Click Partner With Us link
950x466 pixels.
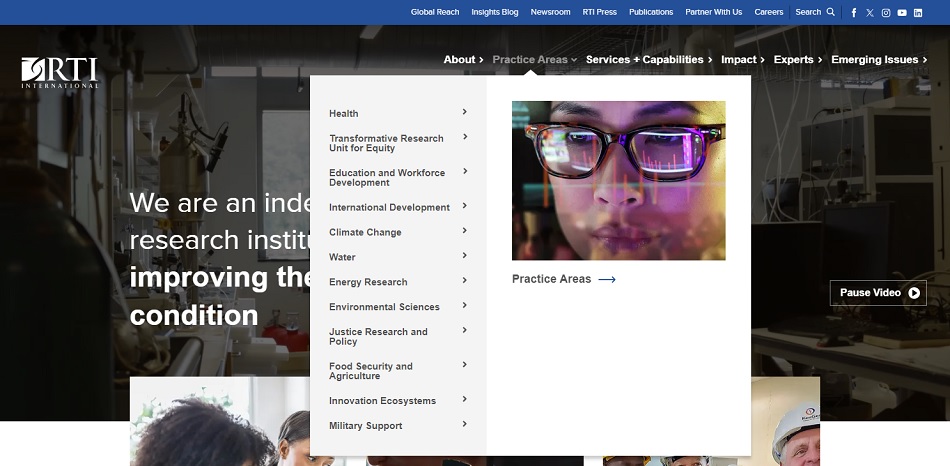click(714, 12)
